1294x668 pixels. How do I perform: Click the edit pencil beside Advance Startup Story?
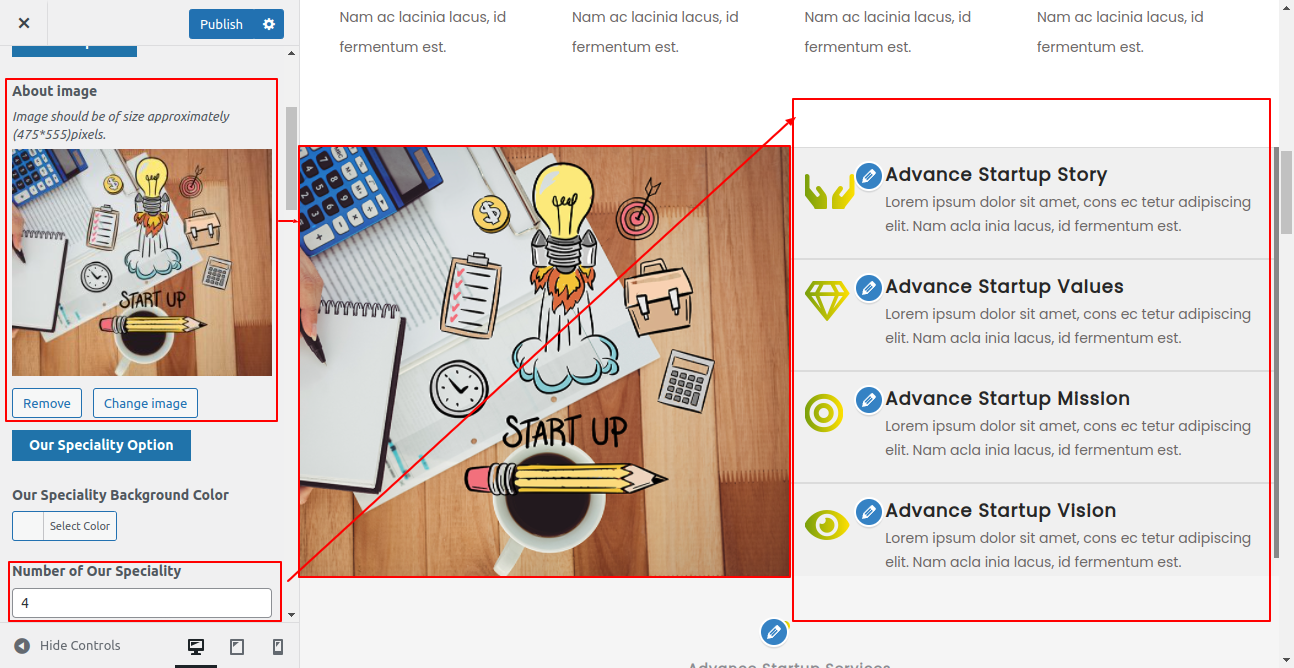pos(869,175)
